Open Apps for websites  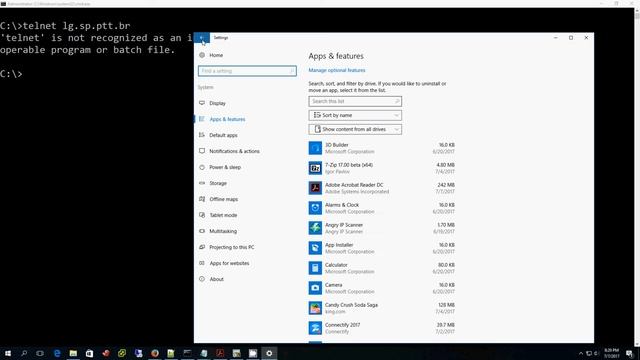[229, 263]
